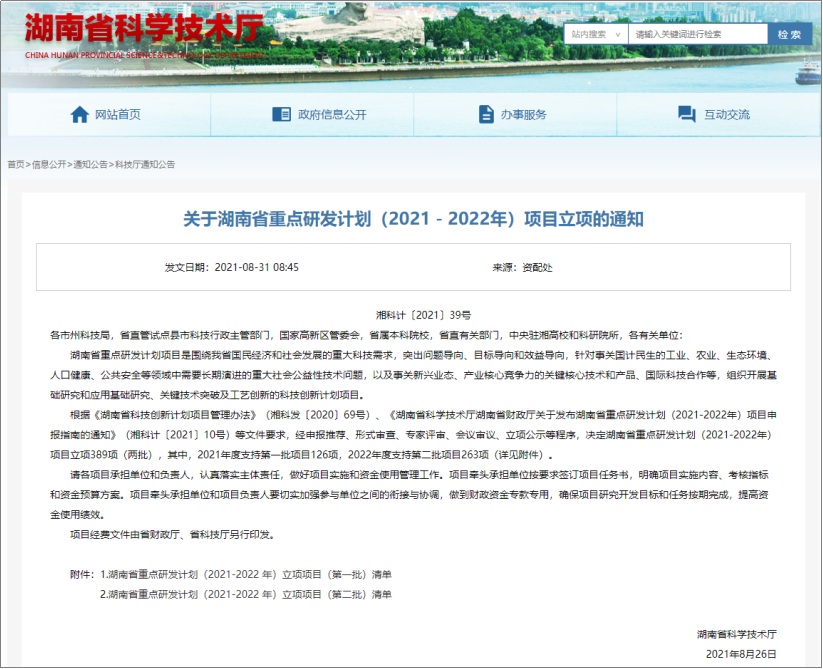This screenshot has height=669, width=823.
Task: Click the 政府信息公开 newspaper icon
Action: pos(283,115)
